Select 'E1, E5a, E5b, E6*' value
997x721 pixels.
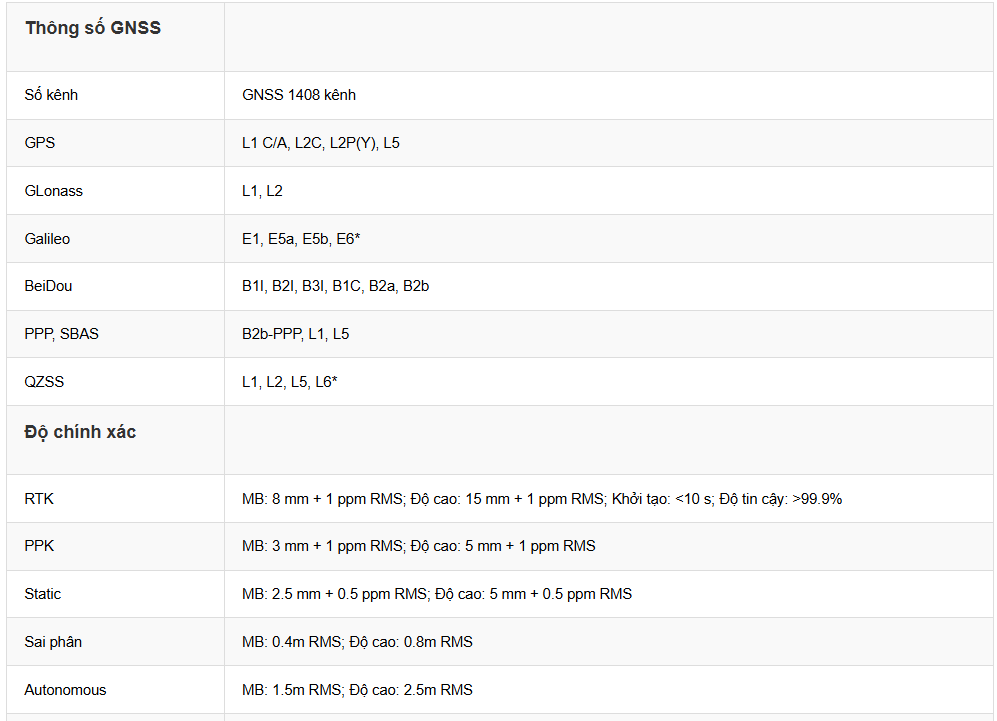pos(300,239)
